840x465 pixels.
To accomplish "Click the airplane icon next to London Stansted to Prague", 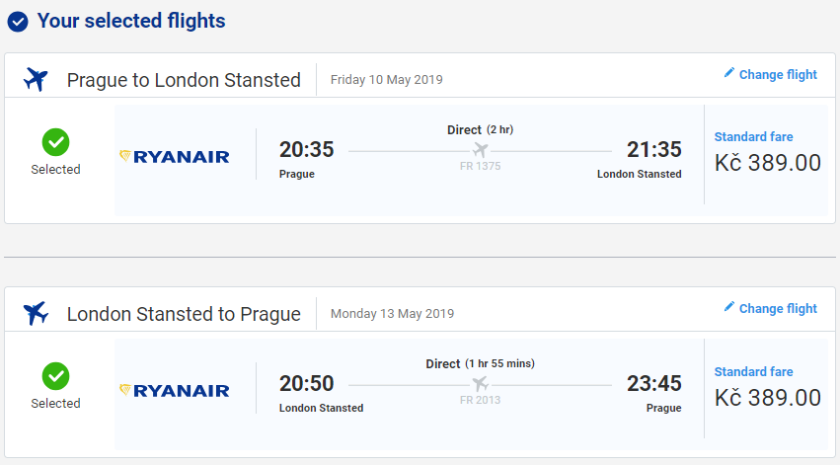I will point(36,313).
